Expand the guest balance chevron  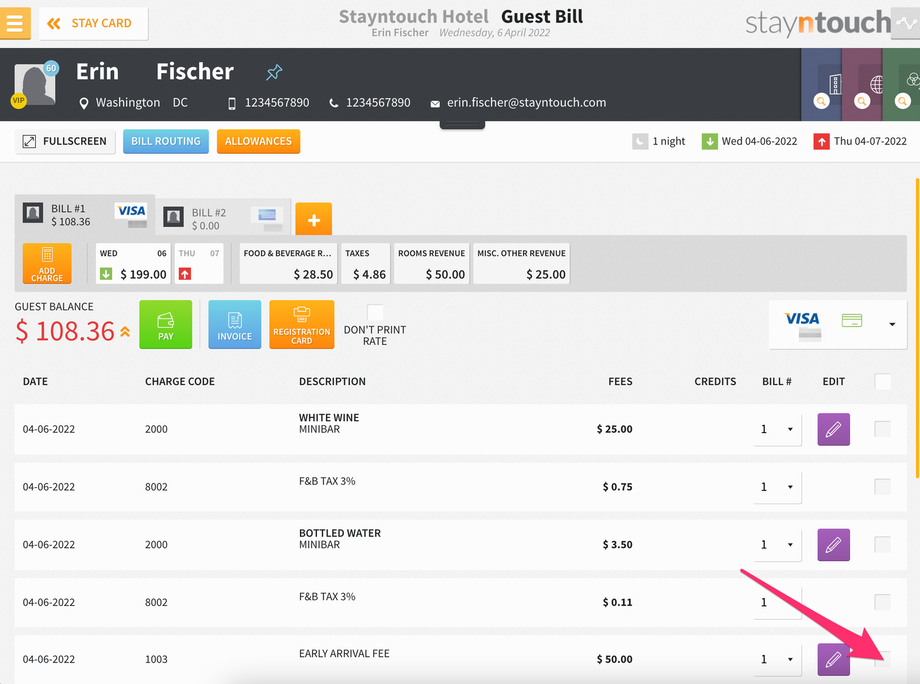tap(125, 331)
